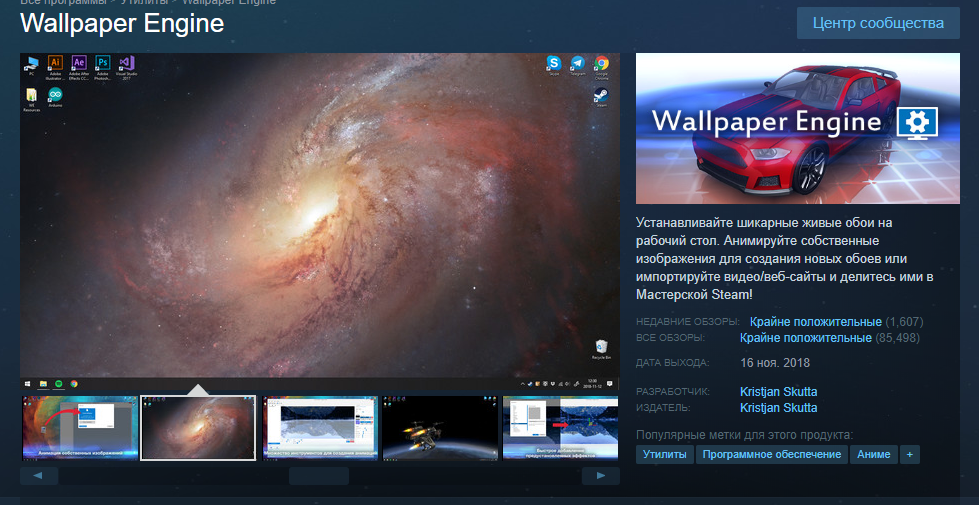
Task: Open the recent reviews Крайне положительные link
Action: point(815,322)
